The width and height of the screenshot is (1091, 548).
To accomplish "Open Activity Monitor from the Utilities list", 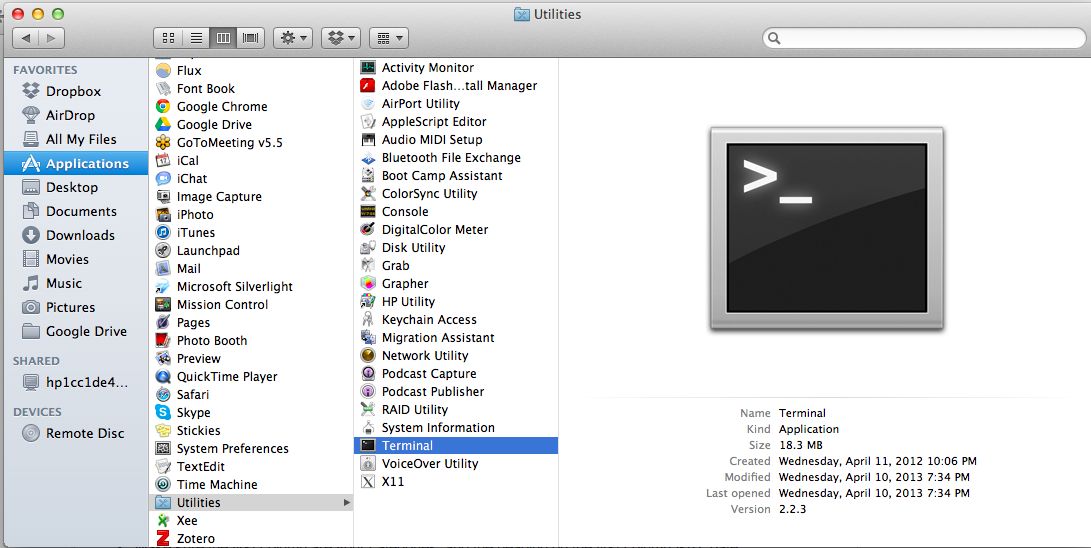I will click(367, 68).
